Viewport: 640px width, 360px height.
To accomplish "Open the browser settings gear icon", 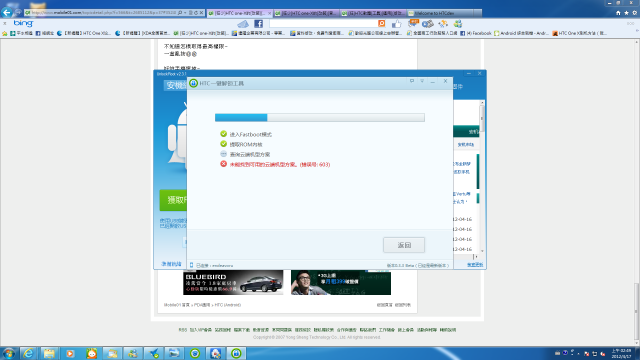I will click(634, 13).
